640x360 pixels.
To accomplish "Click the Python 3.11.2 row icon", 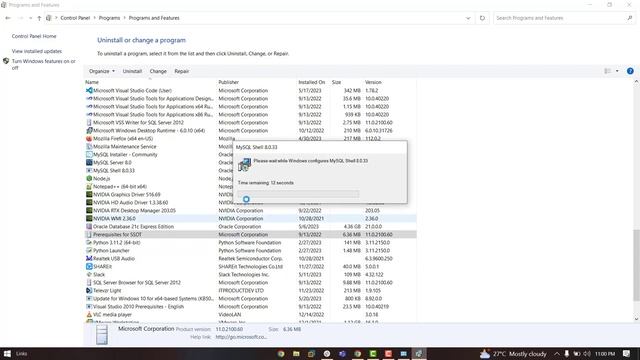I will coord(89,242).
